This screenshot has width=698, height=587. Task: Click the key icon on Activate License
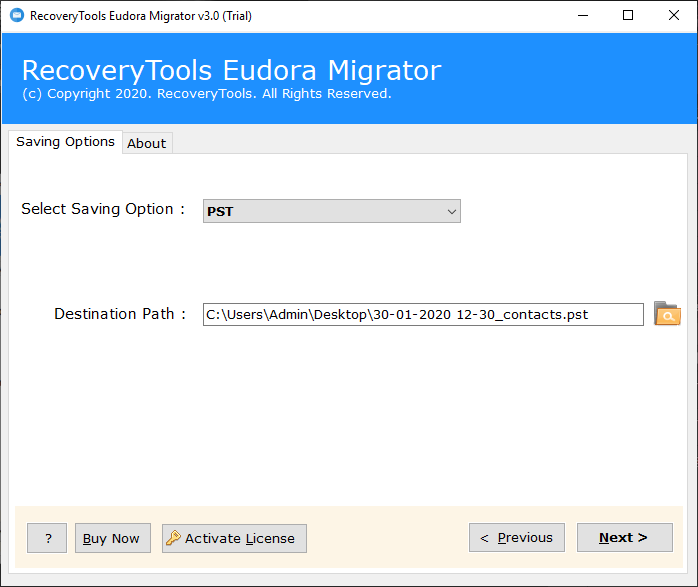[x=173, y=538]
